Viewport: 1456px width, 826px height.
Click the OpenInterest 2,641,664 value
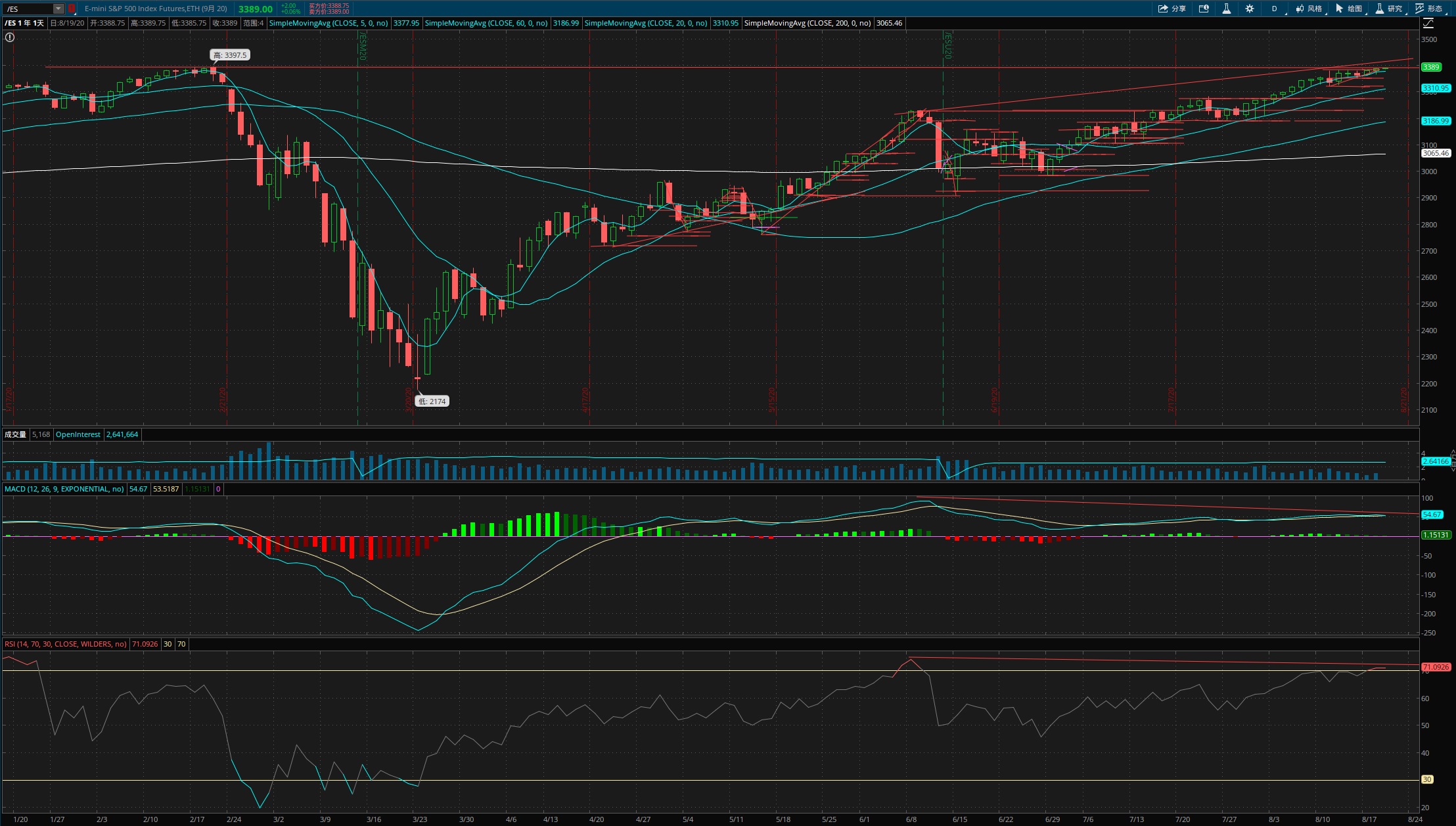click(x=122, y=434)
